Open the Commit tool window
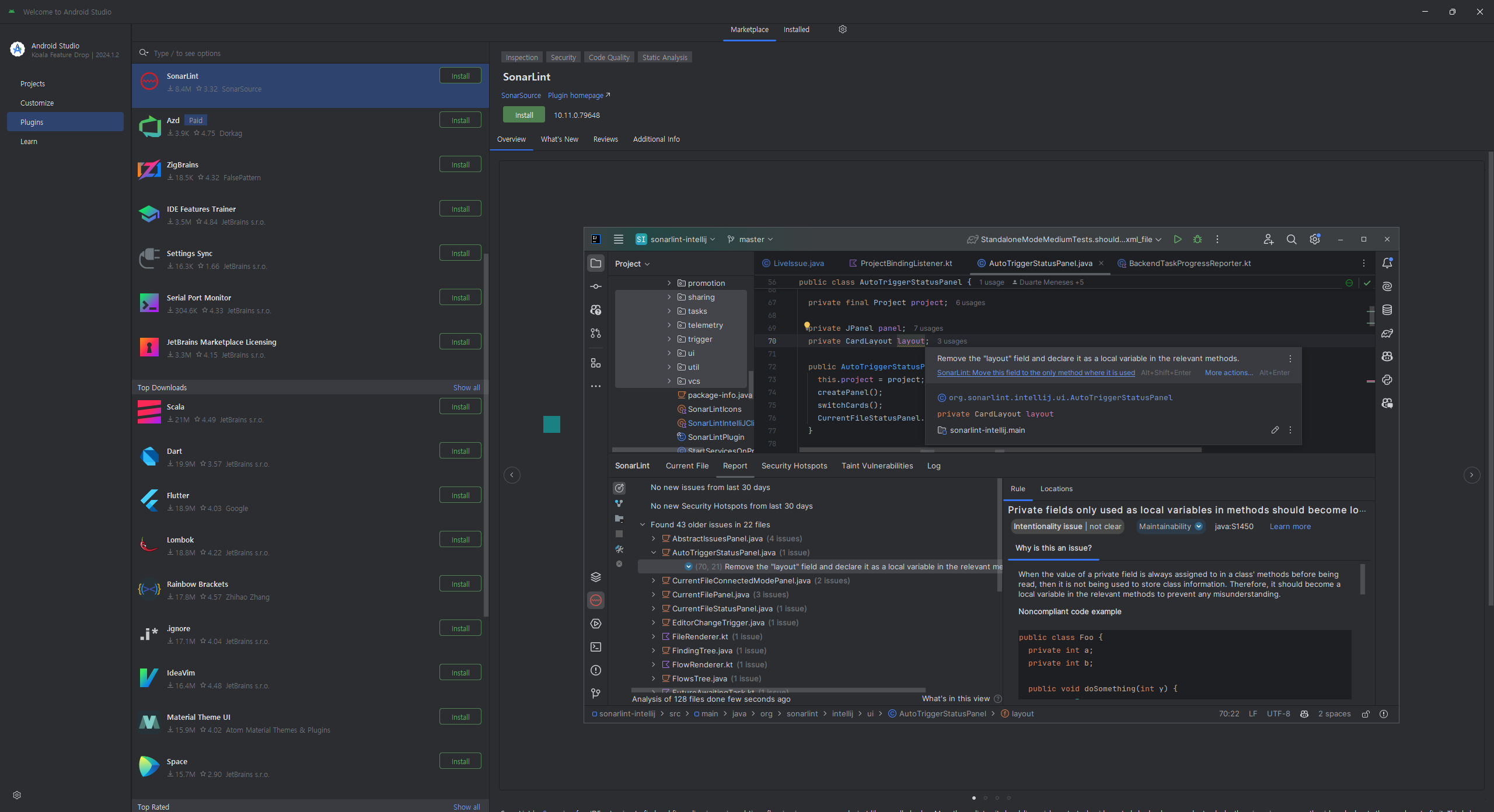The height and width of the screenshot is (812, 1494). (x=595, y=286)
